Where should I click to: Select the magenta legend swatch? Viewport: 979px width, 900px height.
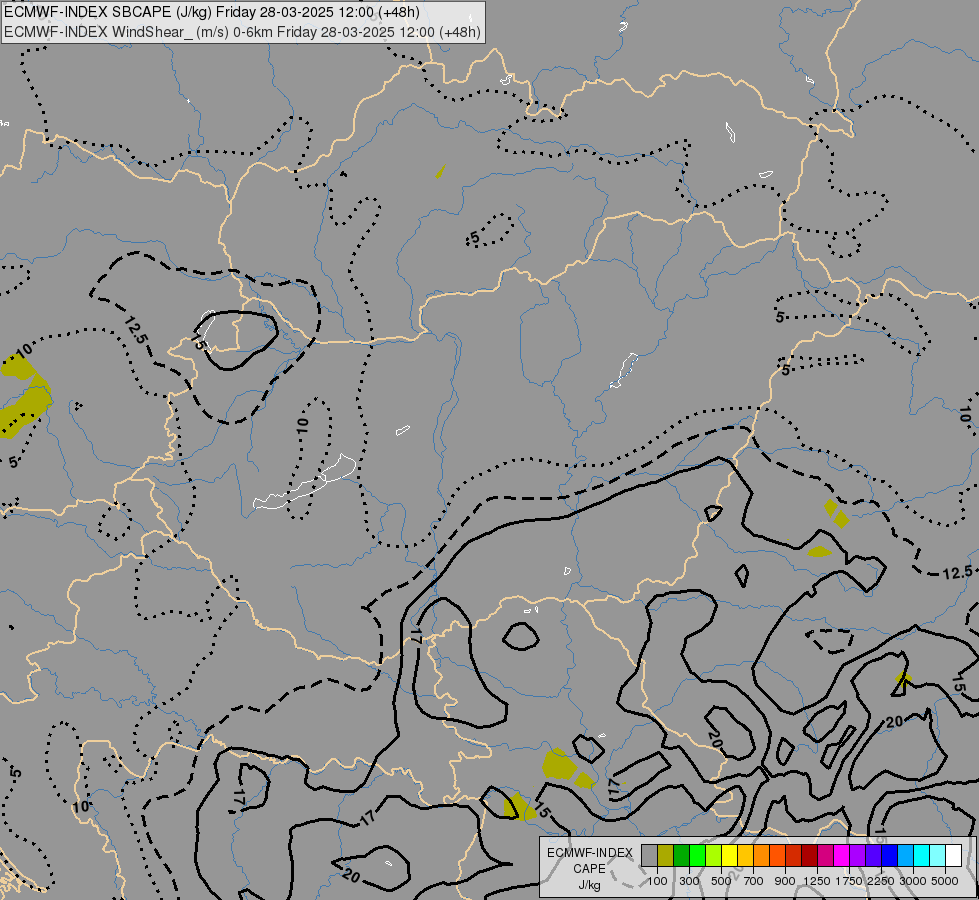pos(841,856)
